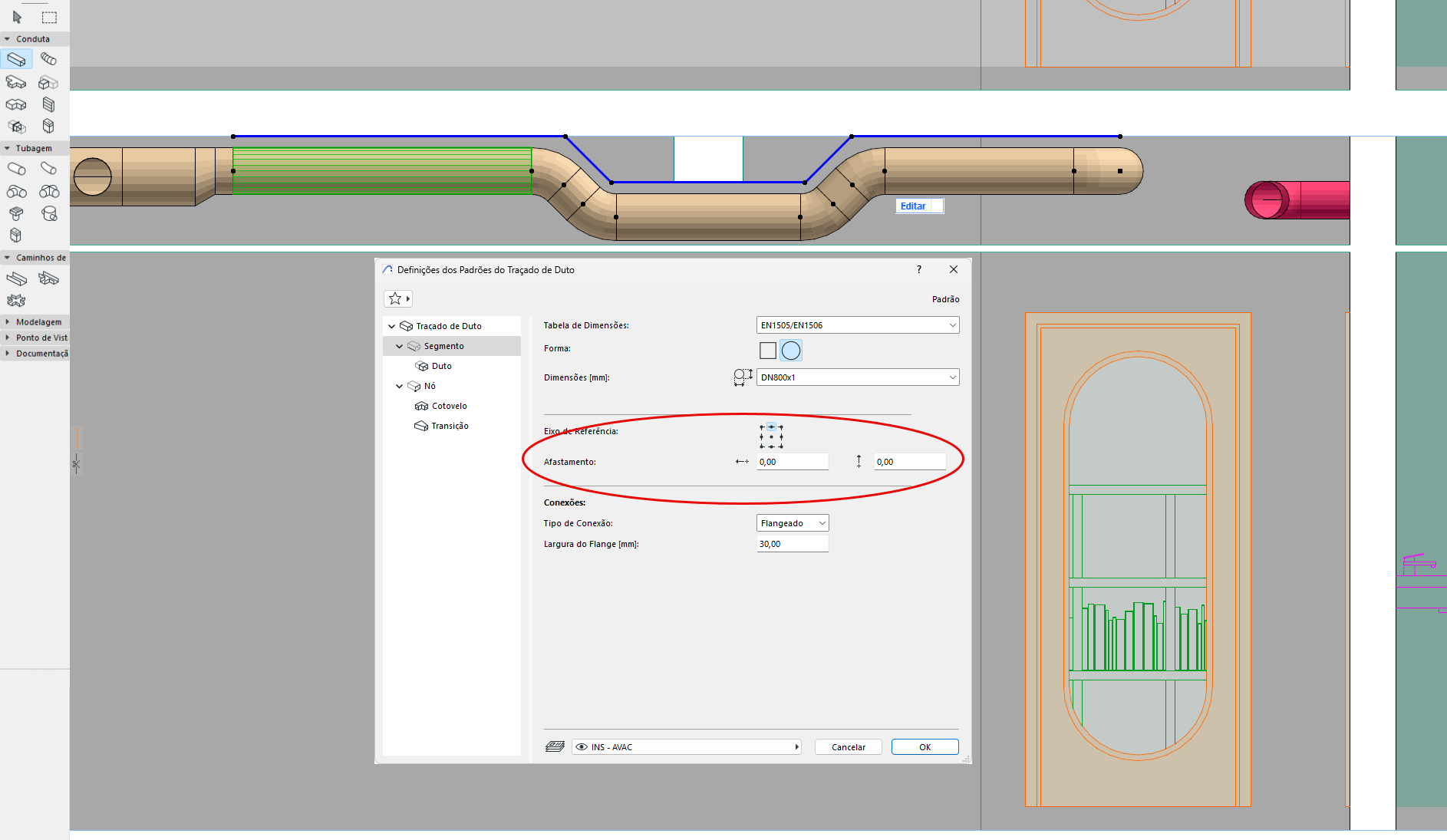Open dialog help with the question mark

[919, 269]
